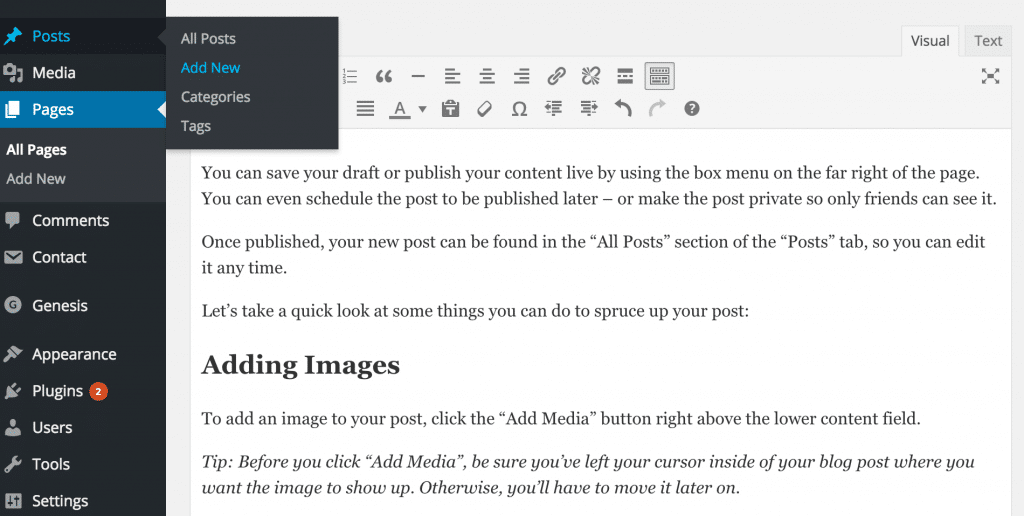Open the special character omega tool
This screenshot has width=1024, height=516.
tap(519, 108)
